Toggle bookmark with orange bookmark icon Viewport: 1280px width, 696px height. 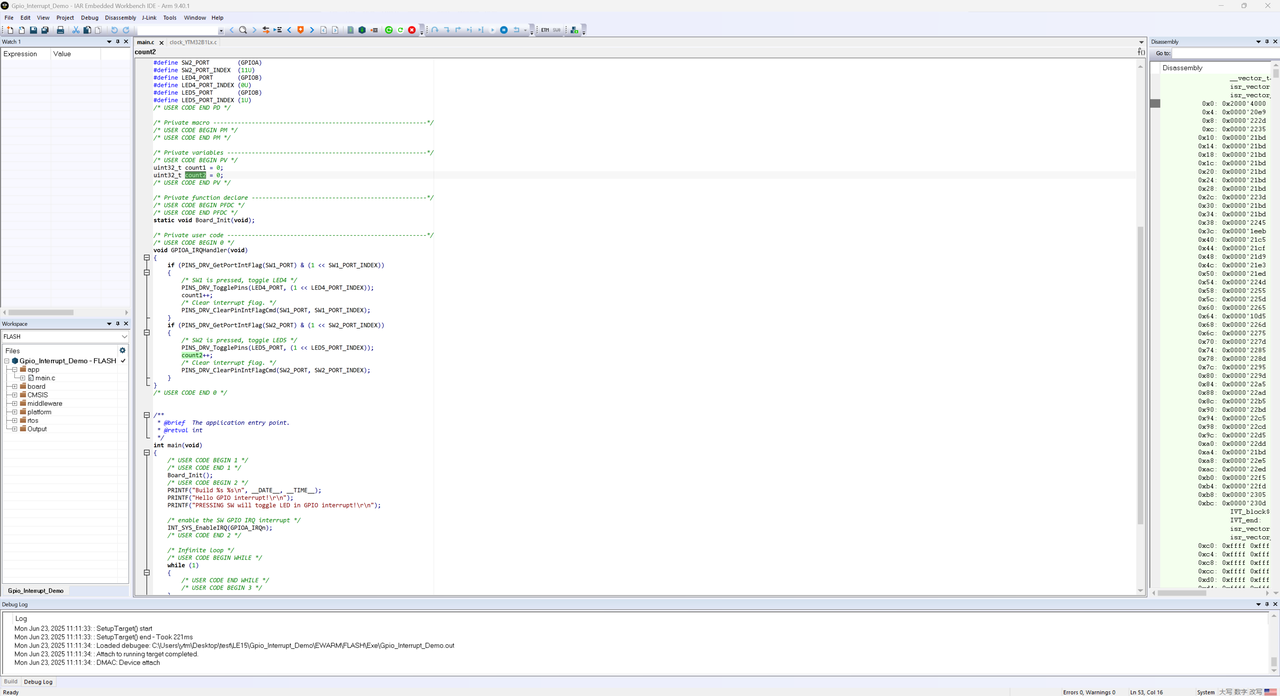click(x=300, y=30)
